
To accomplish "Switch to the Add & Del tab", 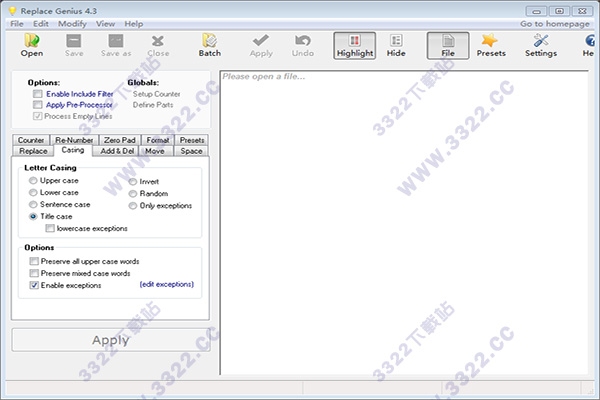I will (x=117, y=151).
